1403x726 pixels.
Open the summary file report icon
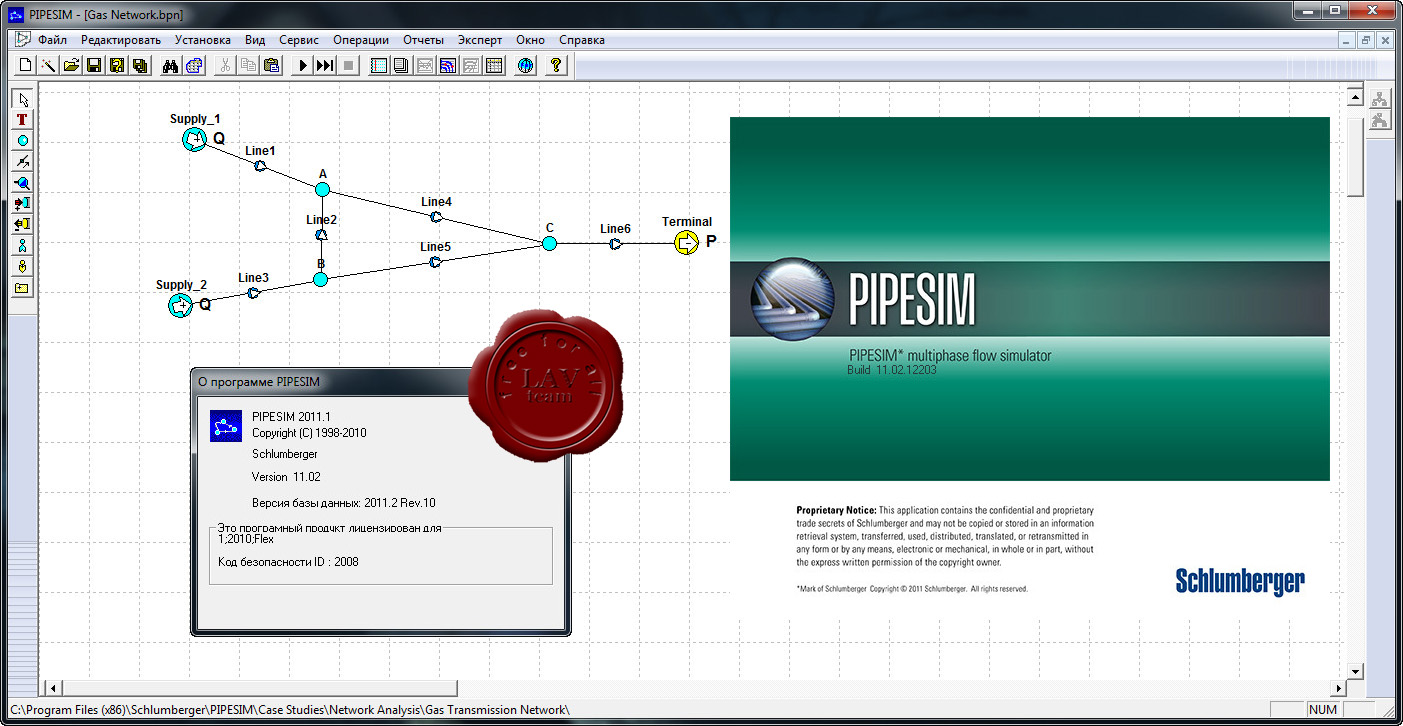(x=378, y=65)
